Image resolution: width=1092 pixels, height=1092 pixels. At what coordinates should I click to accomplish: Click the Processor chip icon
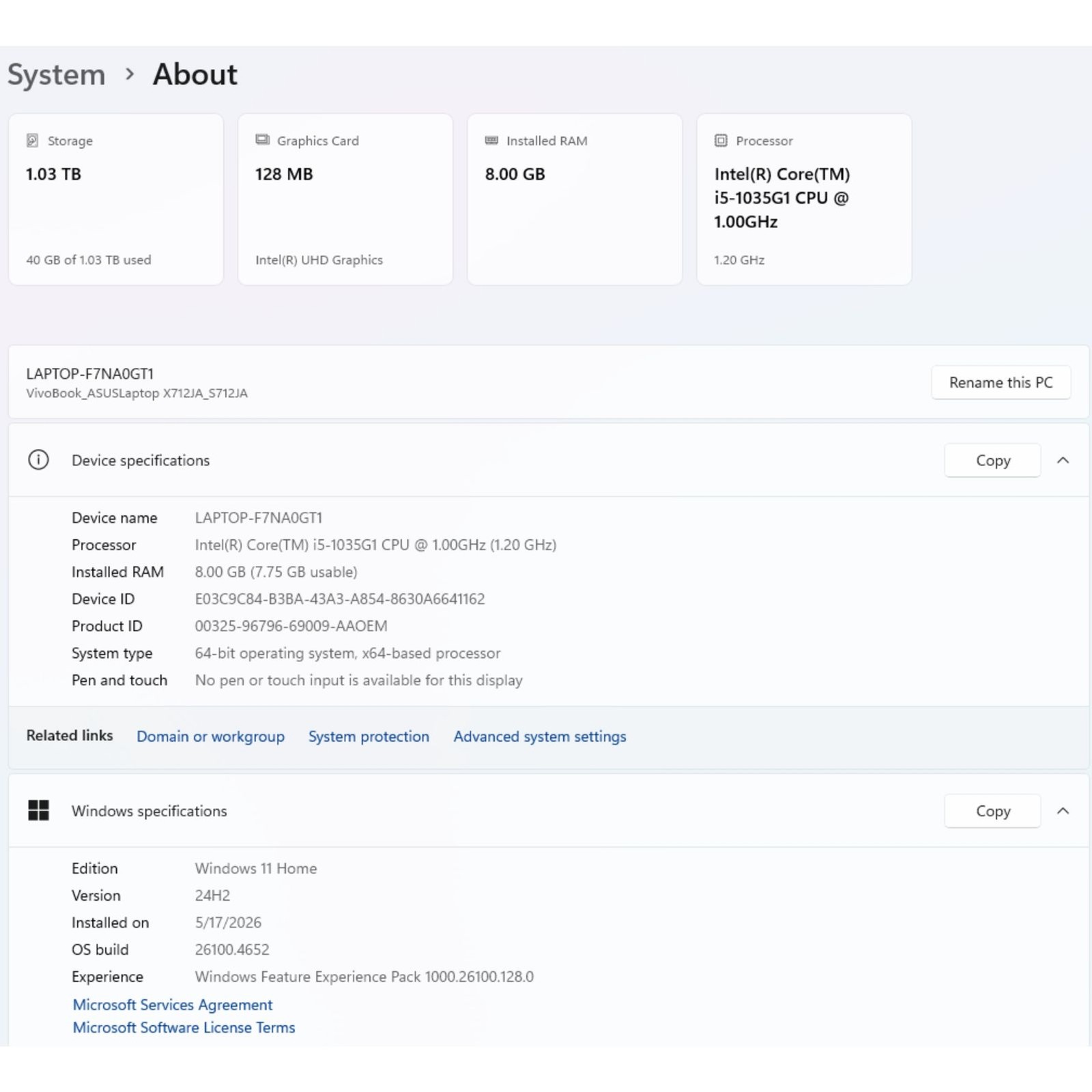pos(721,141)
